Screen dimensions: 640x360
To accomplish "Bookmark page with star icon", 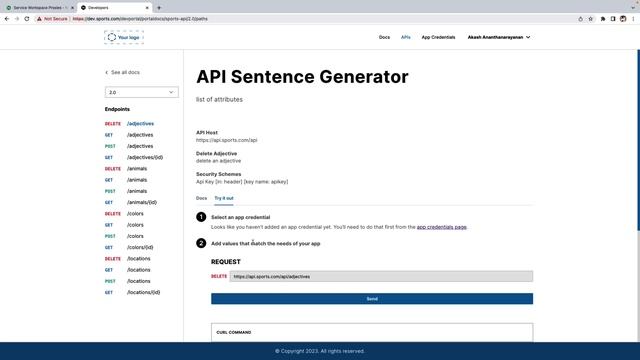I will [x=591, y=19].
